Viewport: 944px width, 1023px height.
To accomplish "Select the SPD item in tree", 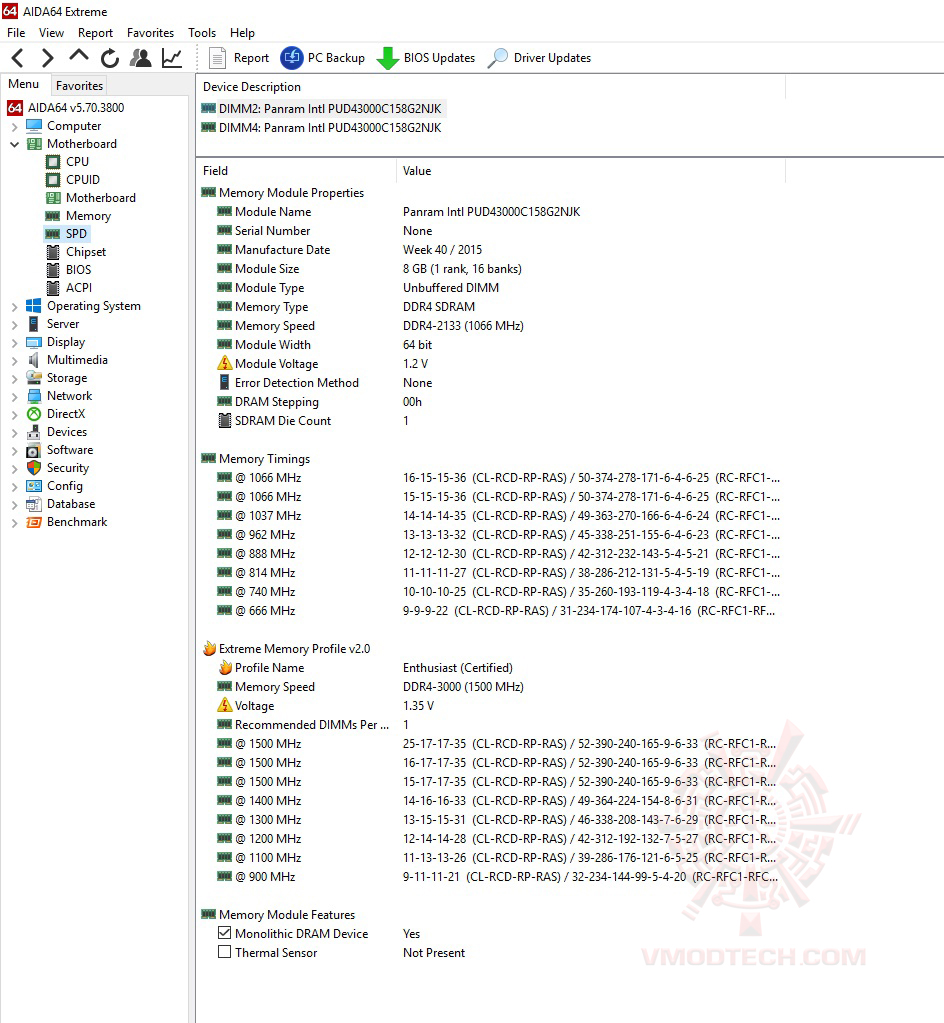I will pyautogui.click(x=66, y=234).
